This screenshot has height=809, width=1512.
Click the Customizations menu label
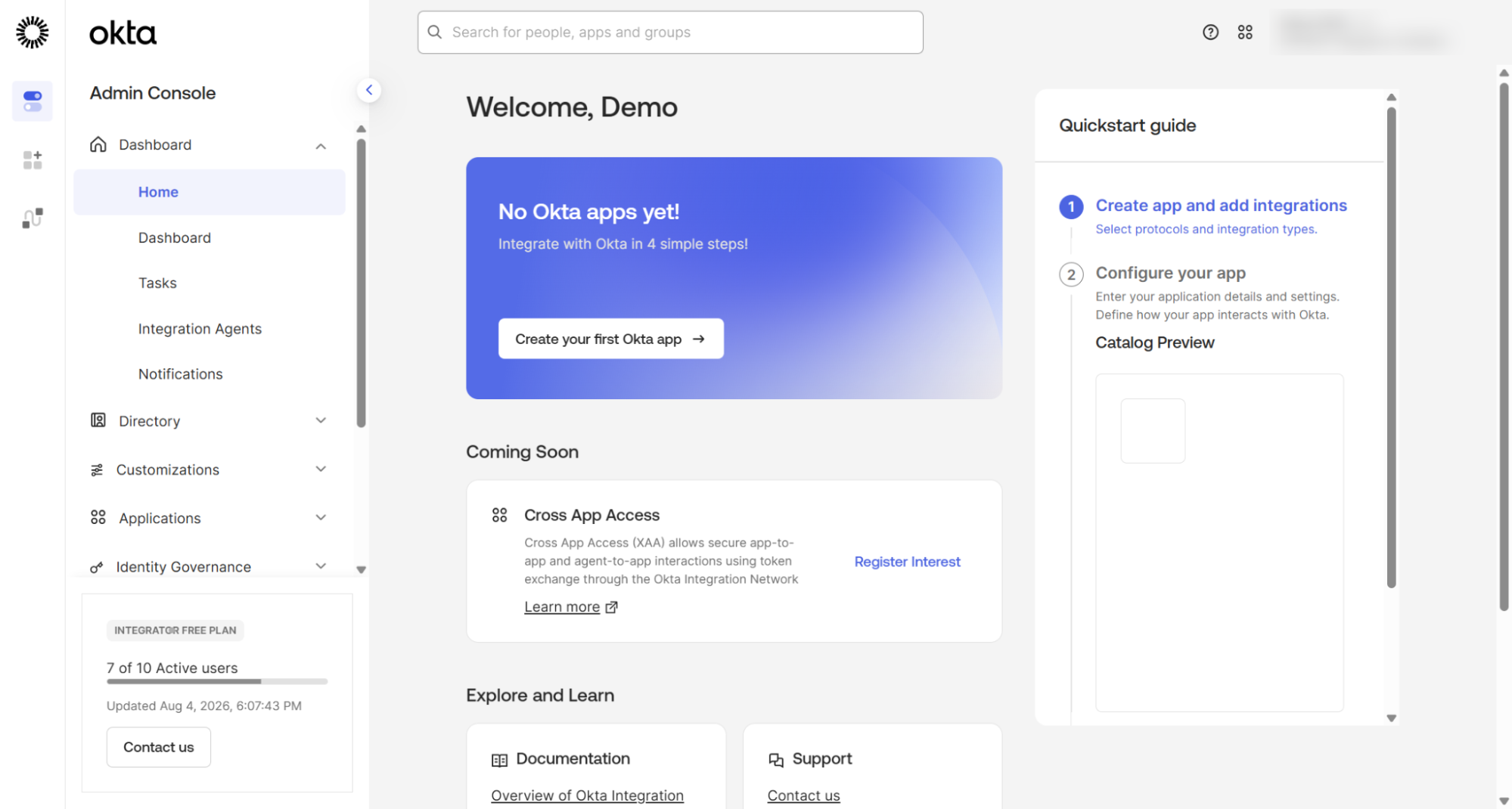(167, 470)
